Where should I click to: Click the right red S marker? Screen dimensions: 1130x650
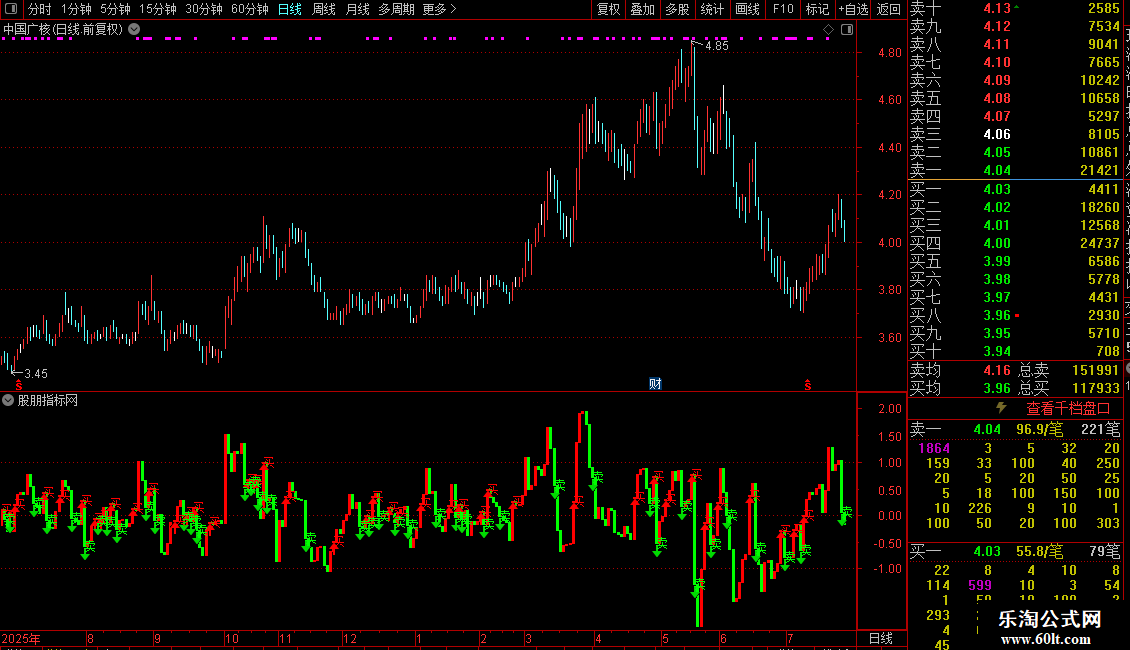pos(808,386)
